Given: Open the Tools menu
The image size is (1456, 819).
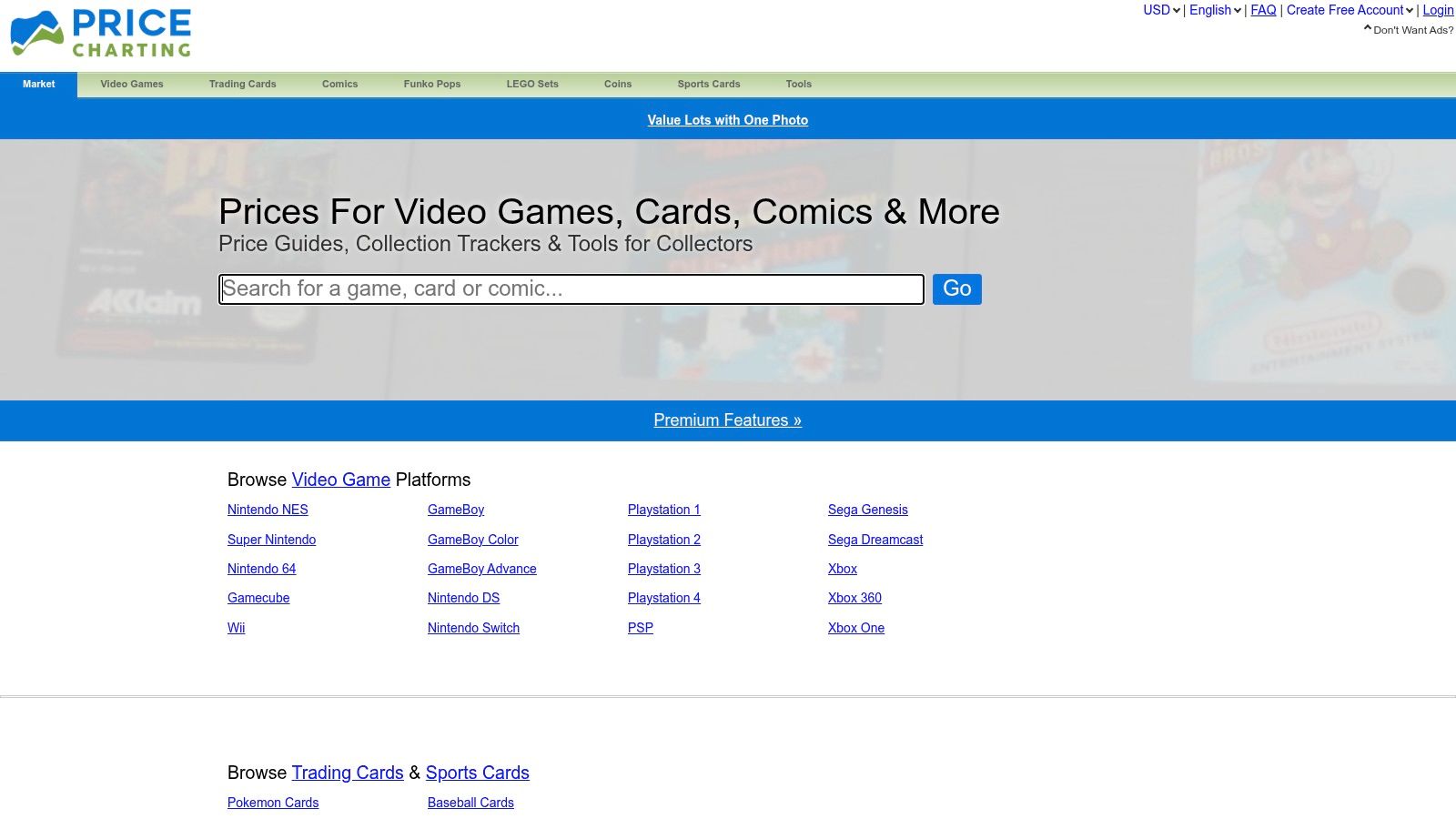Looking at the screenshot, I should (799, 84).
